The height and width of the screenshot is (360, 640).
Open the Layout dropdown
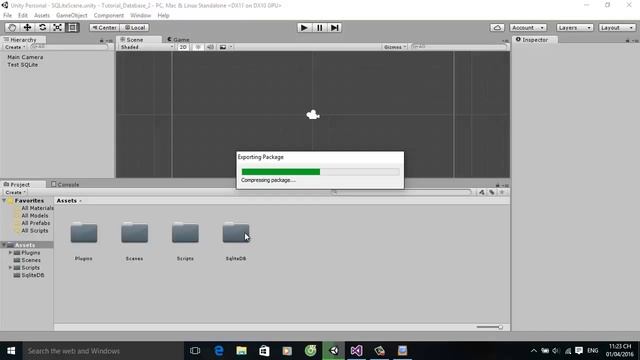(x=617, y=28)
